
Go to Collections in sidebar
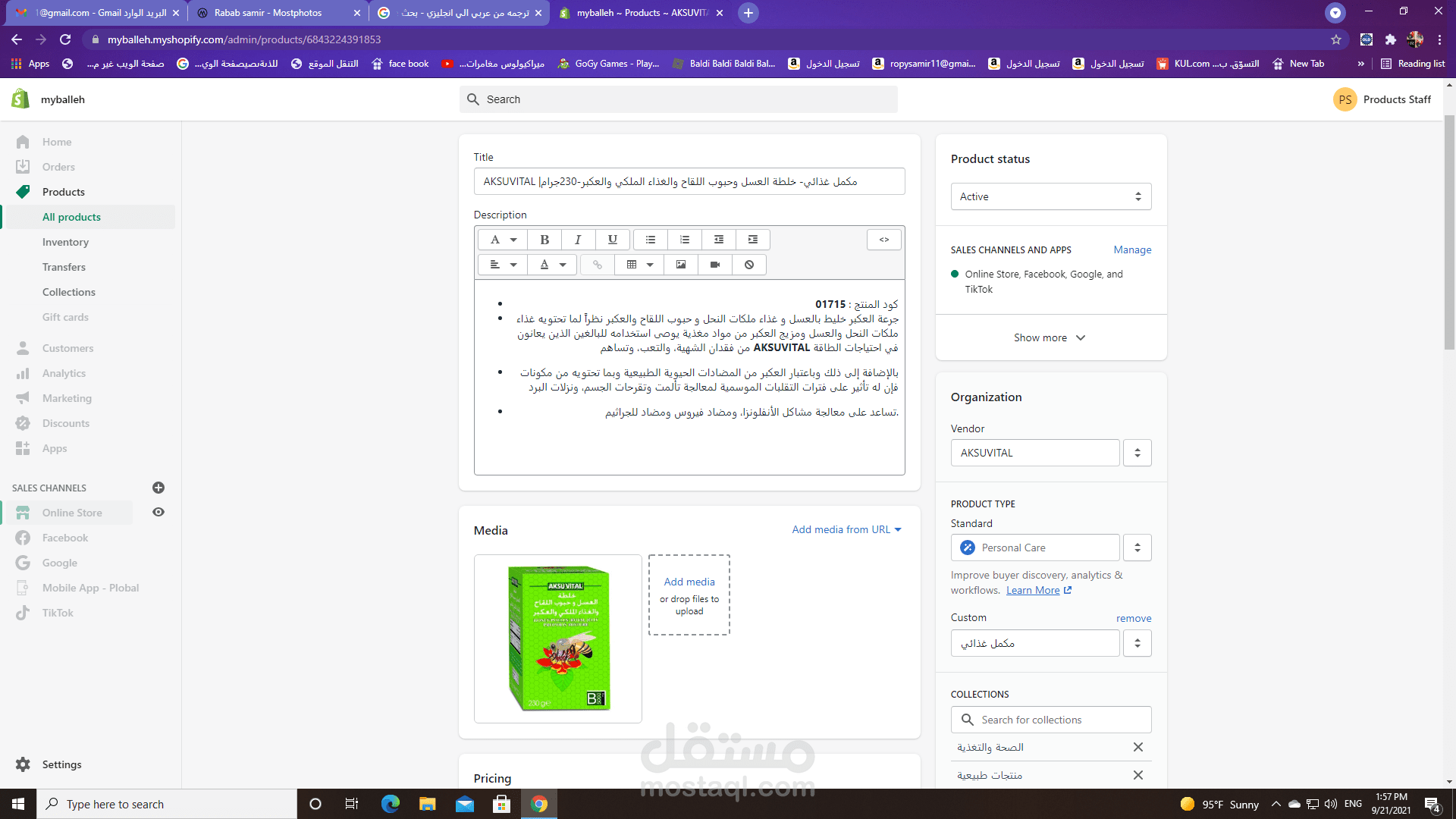click(69, 292)
